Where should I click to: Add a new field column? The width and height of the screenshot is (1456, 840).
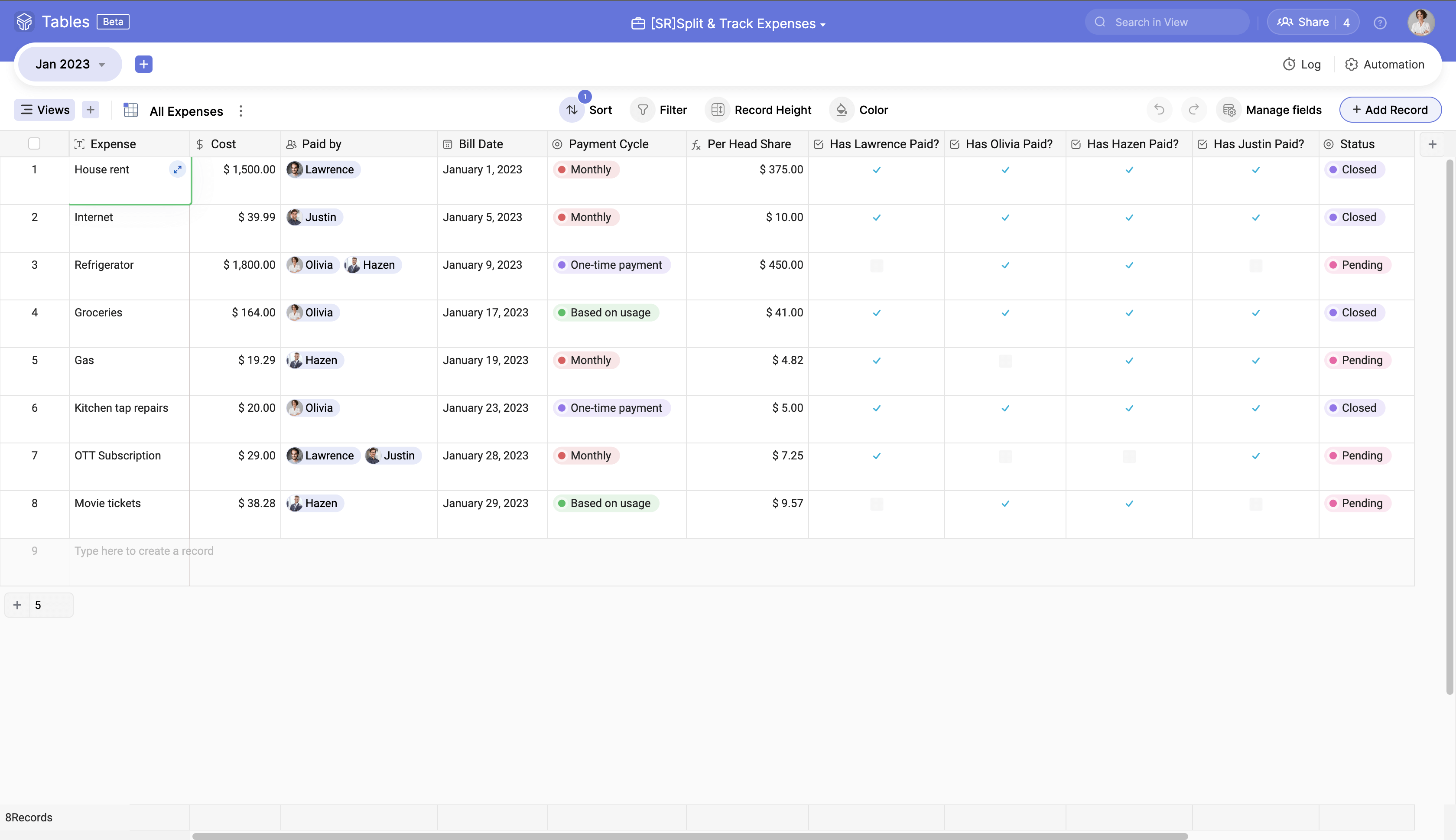(x=1432, y=144)
